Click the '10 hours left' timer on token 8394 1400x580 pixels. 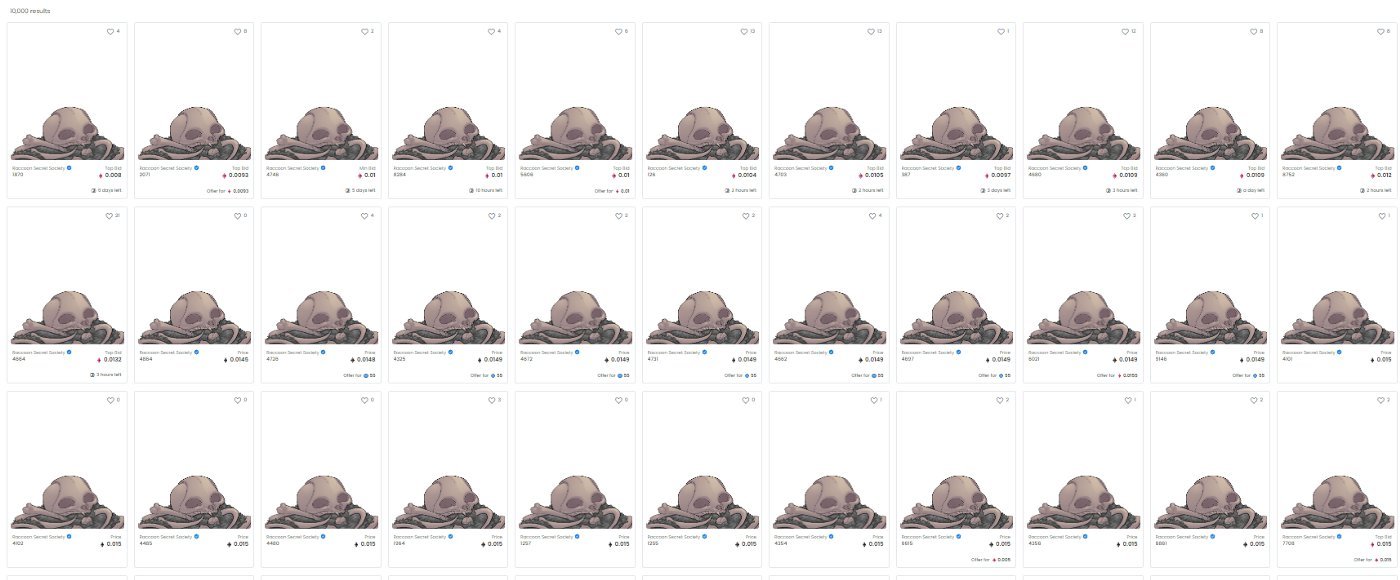pos(486,190)
